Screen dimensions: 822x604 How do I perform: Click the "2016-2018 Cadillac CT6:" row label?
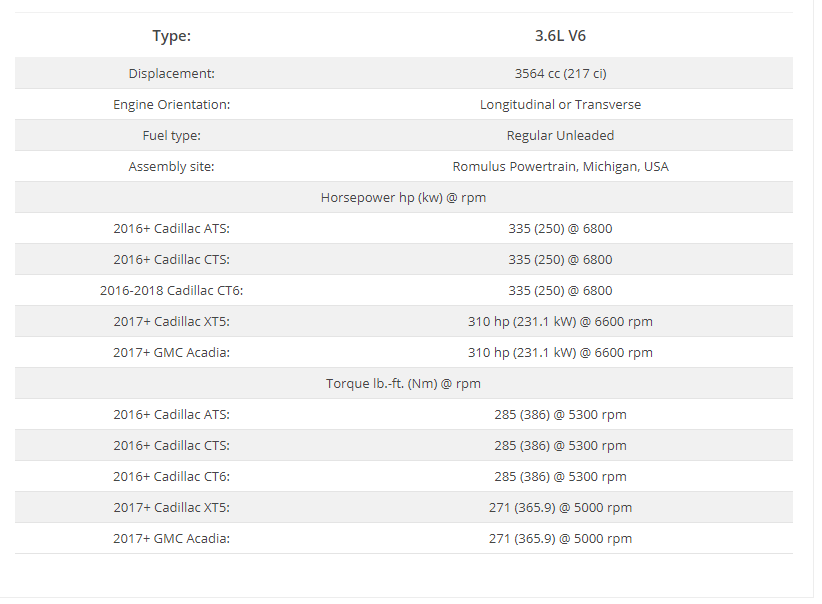[171, 290]
